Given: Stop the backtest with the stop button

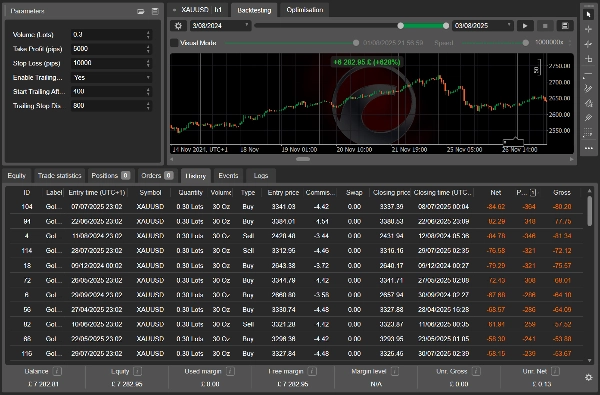Looking at the screenshot, I should (545, 26).
